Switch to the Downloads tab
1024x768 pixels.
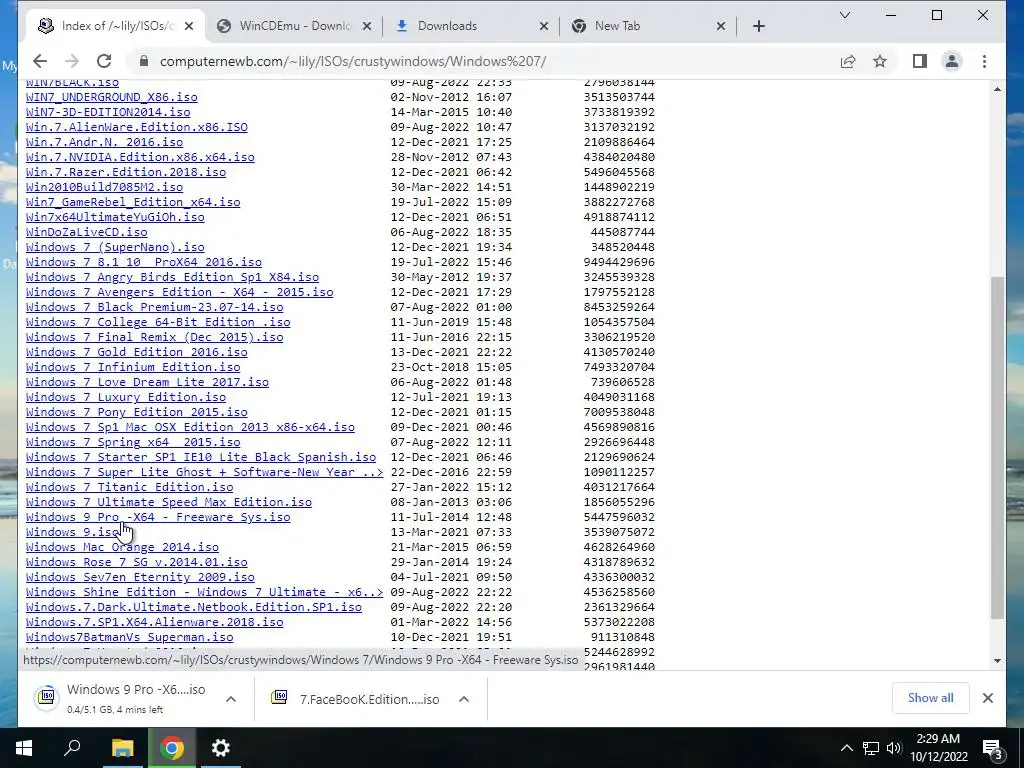(x=472, y=26)
